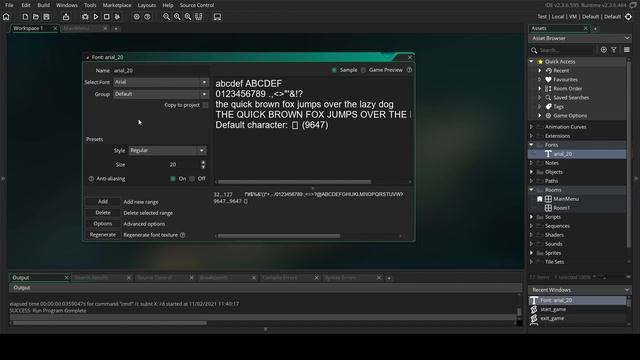Select the arial_20 font asset
640x360 pixels.
tap(562, 154)
